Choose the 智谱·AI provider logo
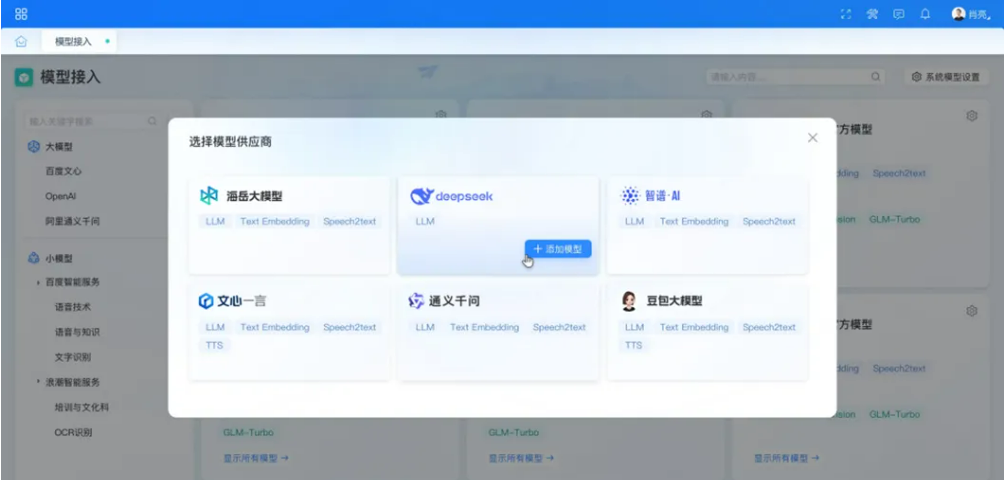Viewport: 1005px width, 480px height. click(630, 196)
